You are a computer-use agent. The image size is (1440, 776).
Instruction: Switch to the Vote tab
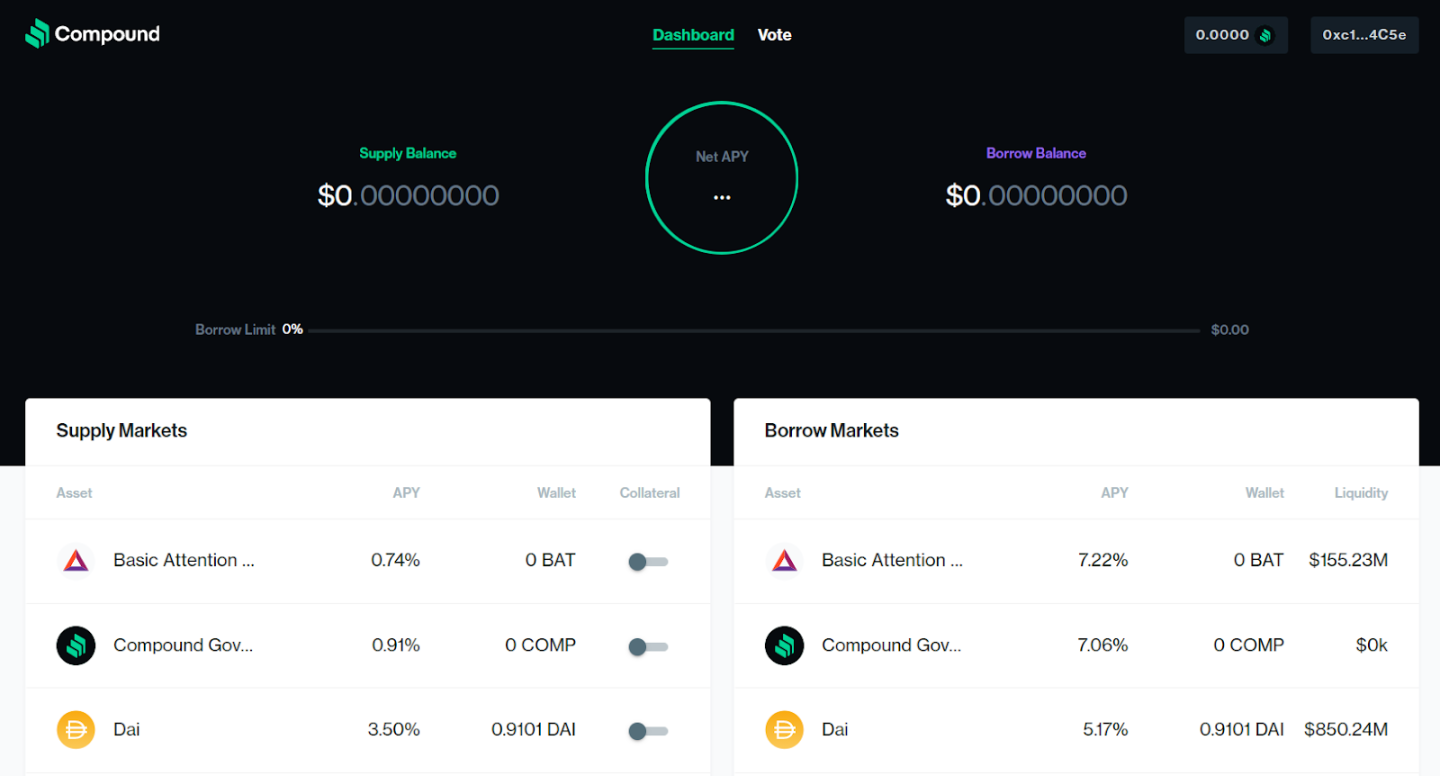[774, 35]
